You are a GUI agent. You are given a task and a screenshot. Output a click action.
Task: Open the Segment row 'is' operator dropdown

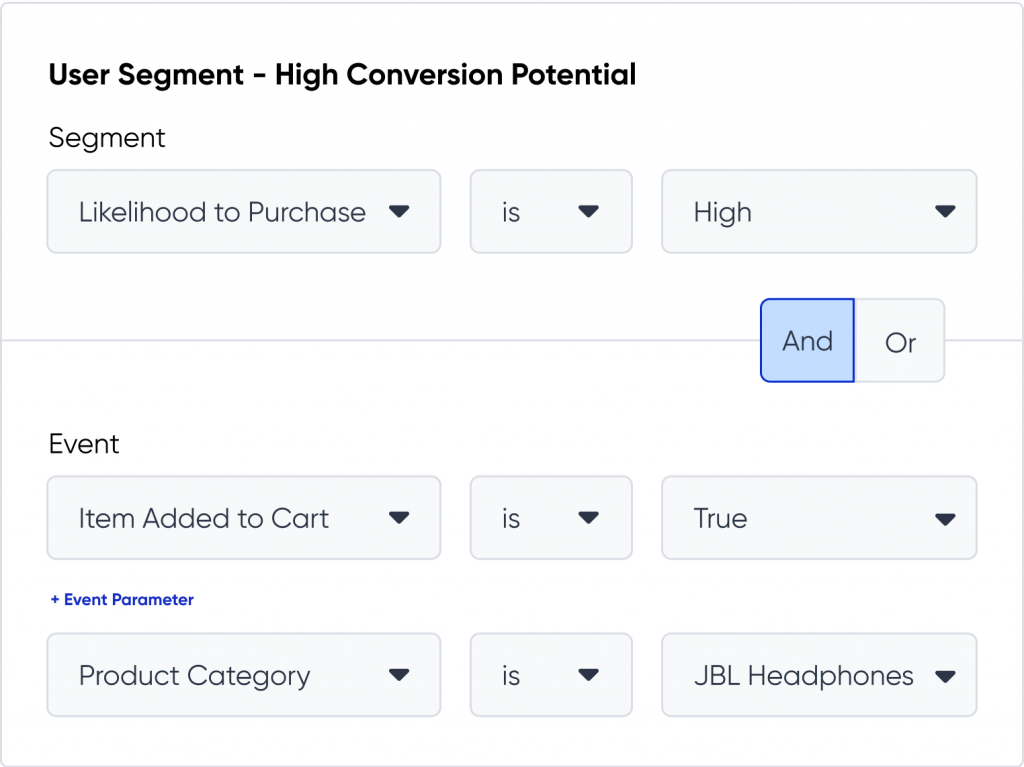click(551, 212)
